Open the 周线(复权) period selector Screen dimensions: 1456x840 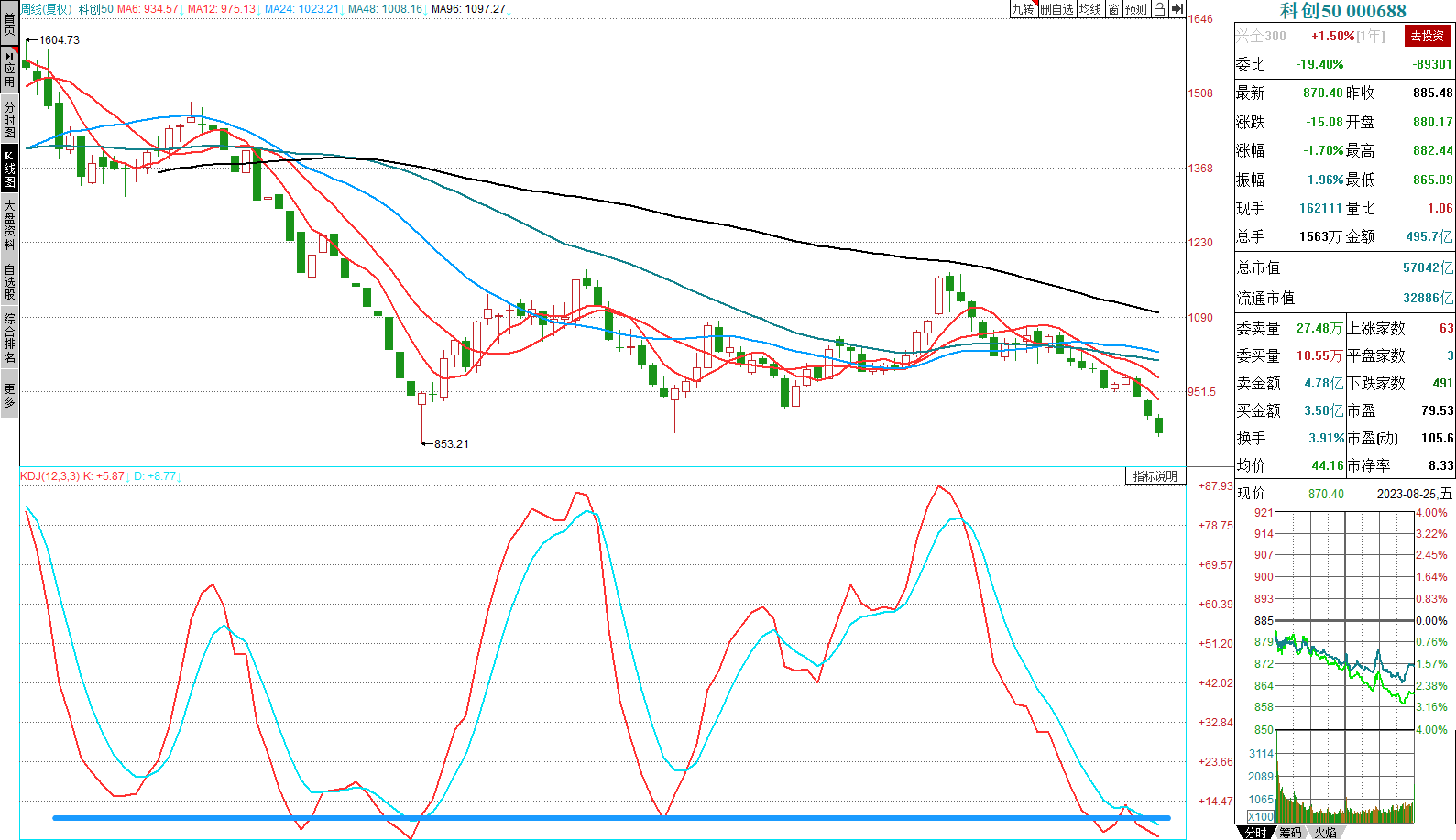(x=46, y=9)
